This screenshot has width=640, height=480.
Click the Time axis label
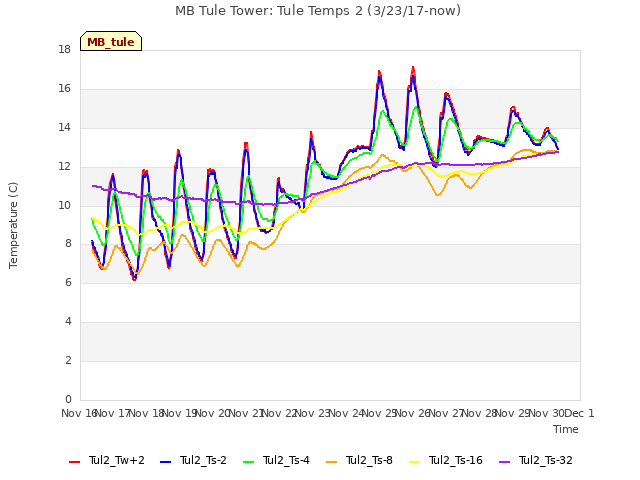[566, 429]
